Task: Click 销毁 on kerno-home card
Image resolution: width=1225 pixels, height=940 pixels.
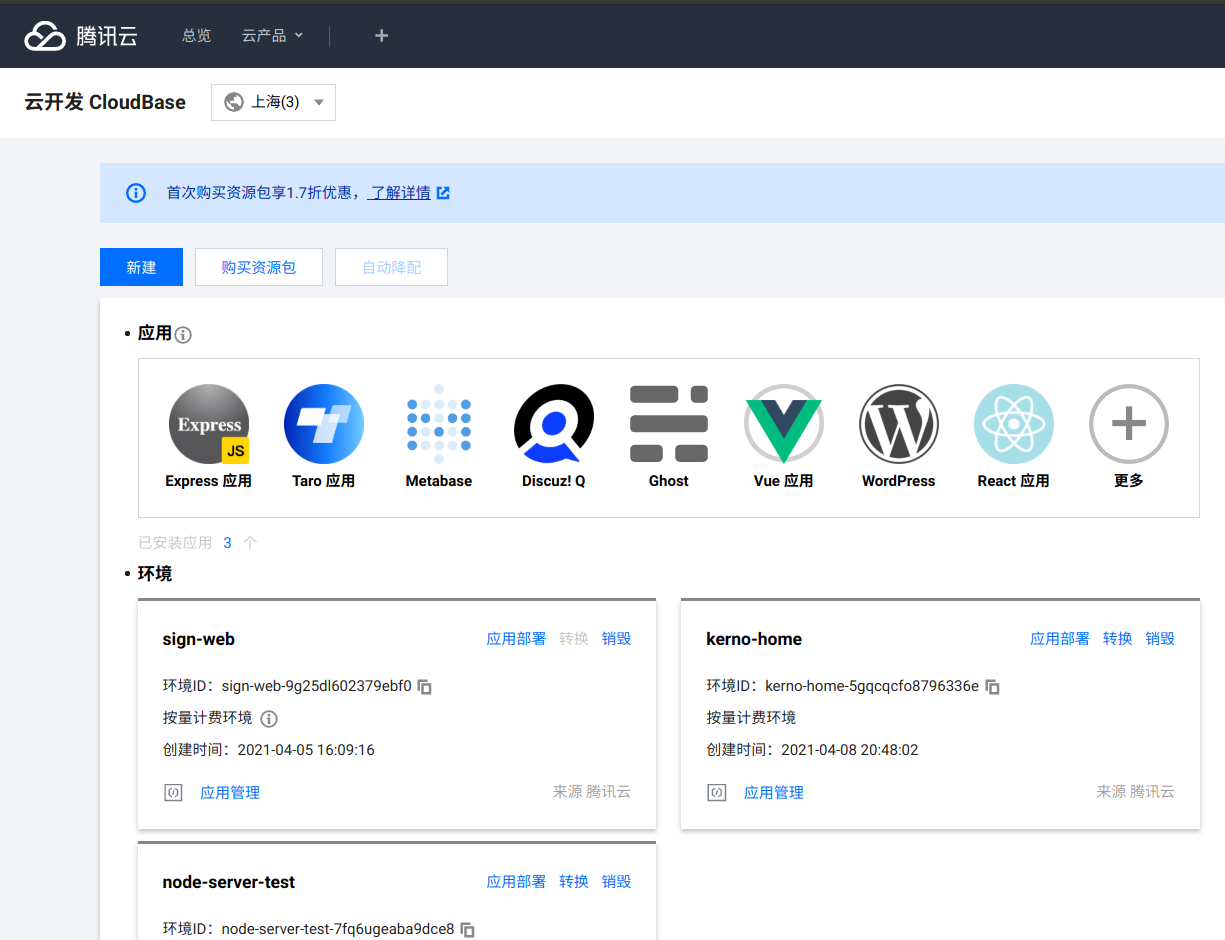Action: (1160, 639)
